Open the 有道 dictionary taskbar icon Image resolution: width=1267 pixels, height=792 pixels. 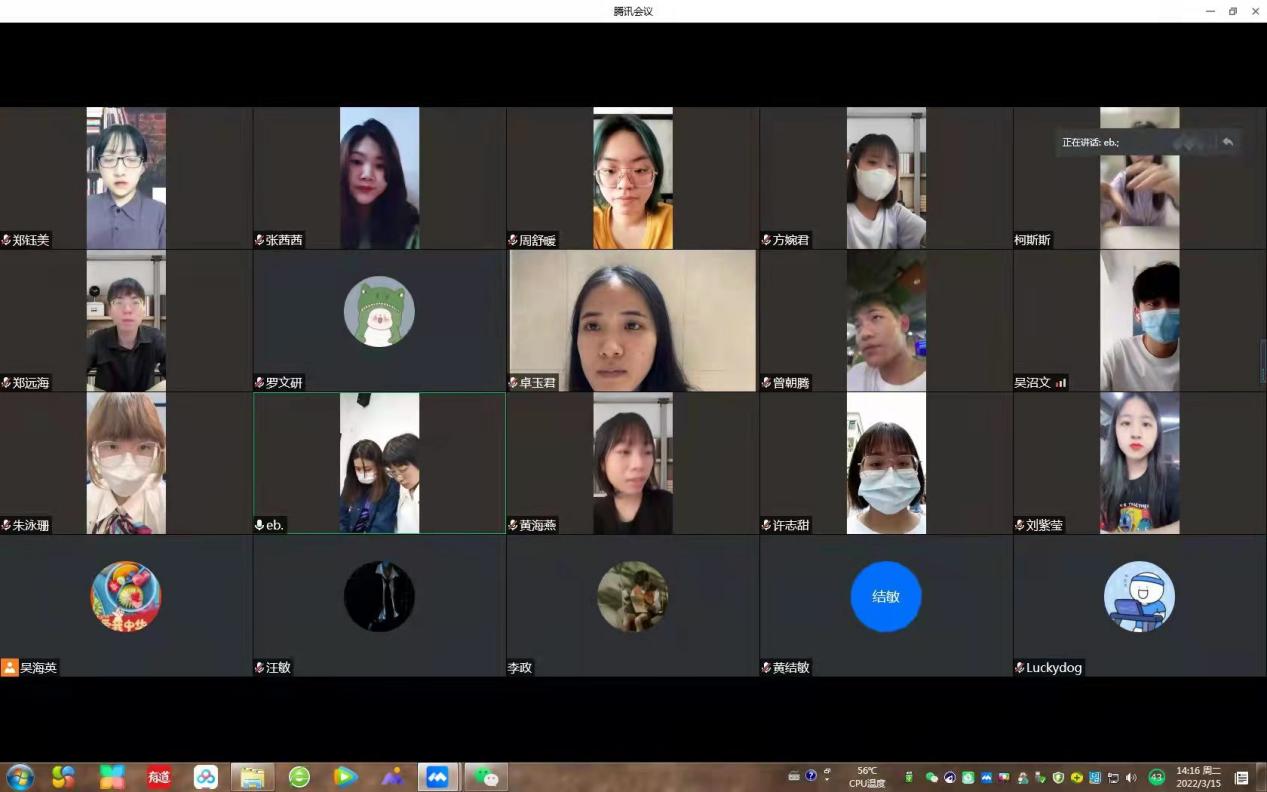pyautogui.click(x=159, y=777)
